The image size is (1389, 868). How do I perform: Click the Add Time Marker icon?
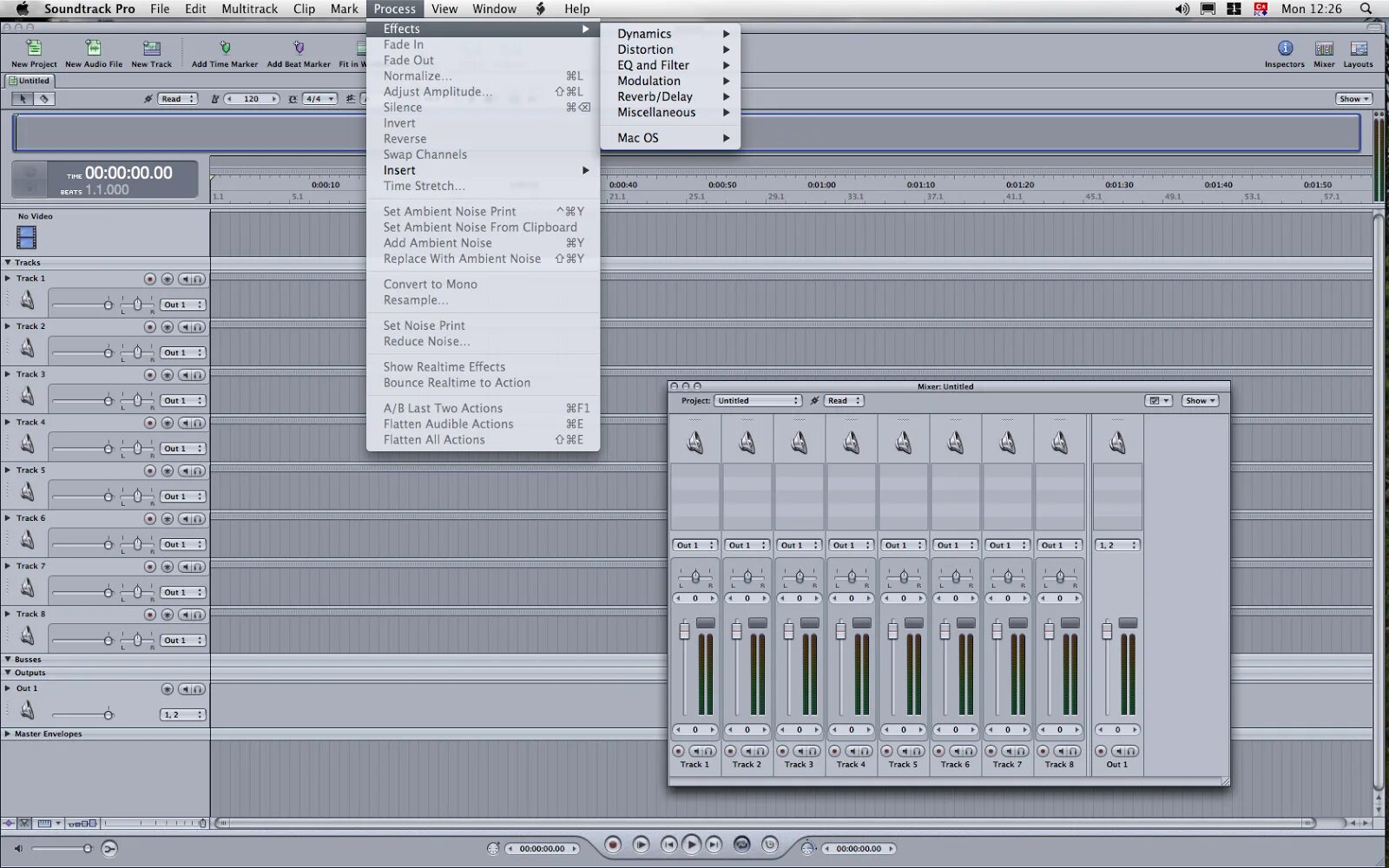tap(225, 48)
